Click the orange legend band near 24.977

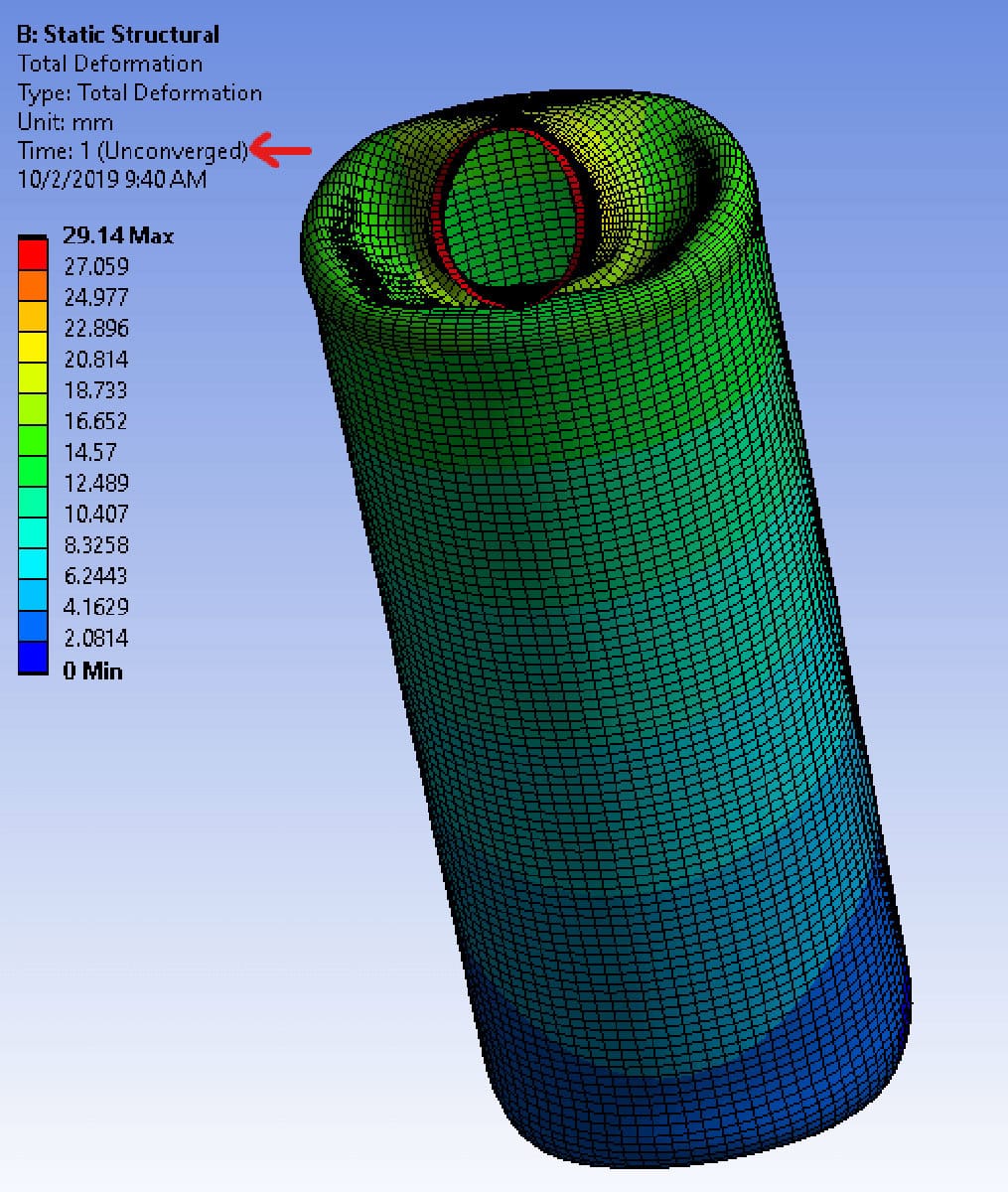[33, 286]
